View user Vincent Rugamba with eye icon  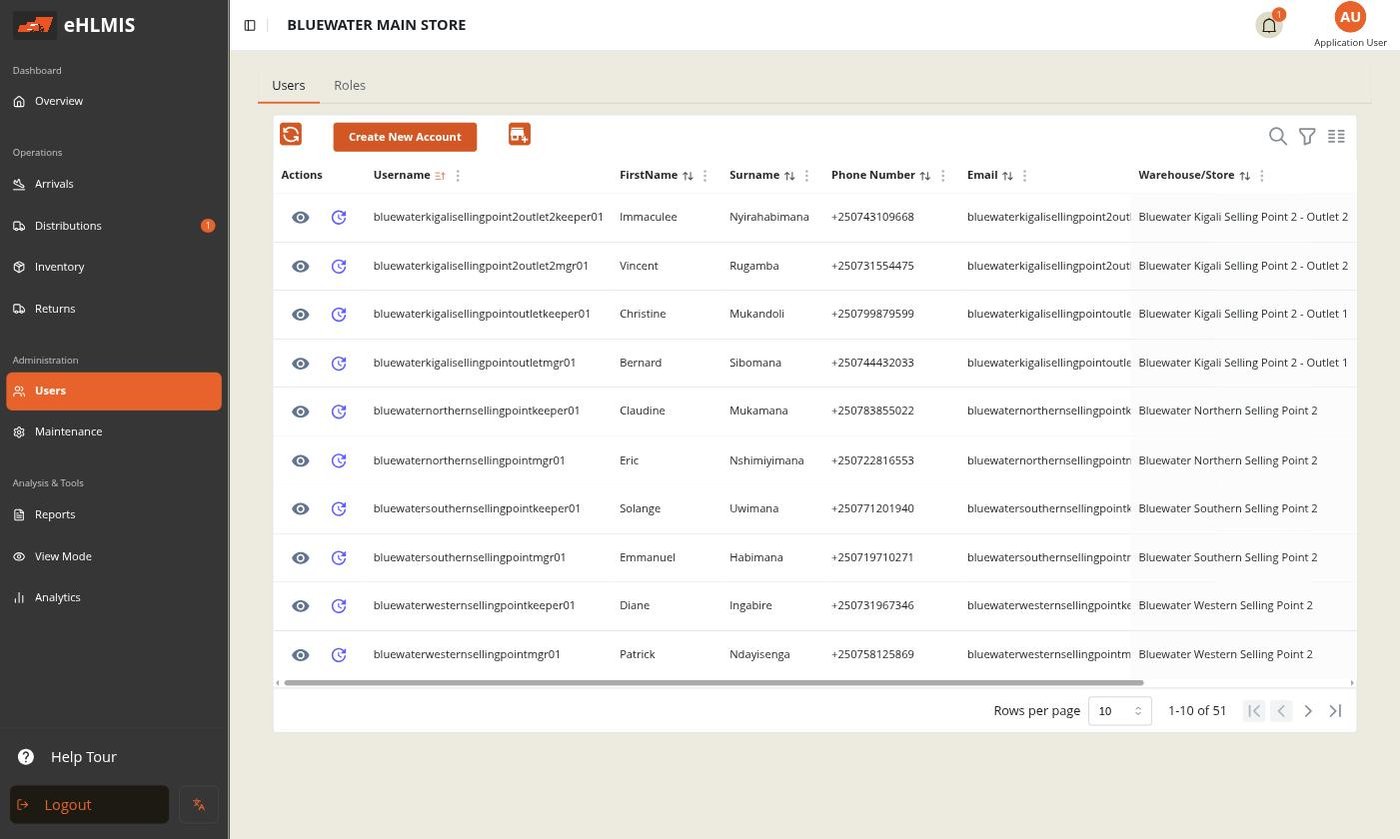300,266
